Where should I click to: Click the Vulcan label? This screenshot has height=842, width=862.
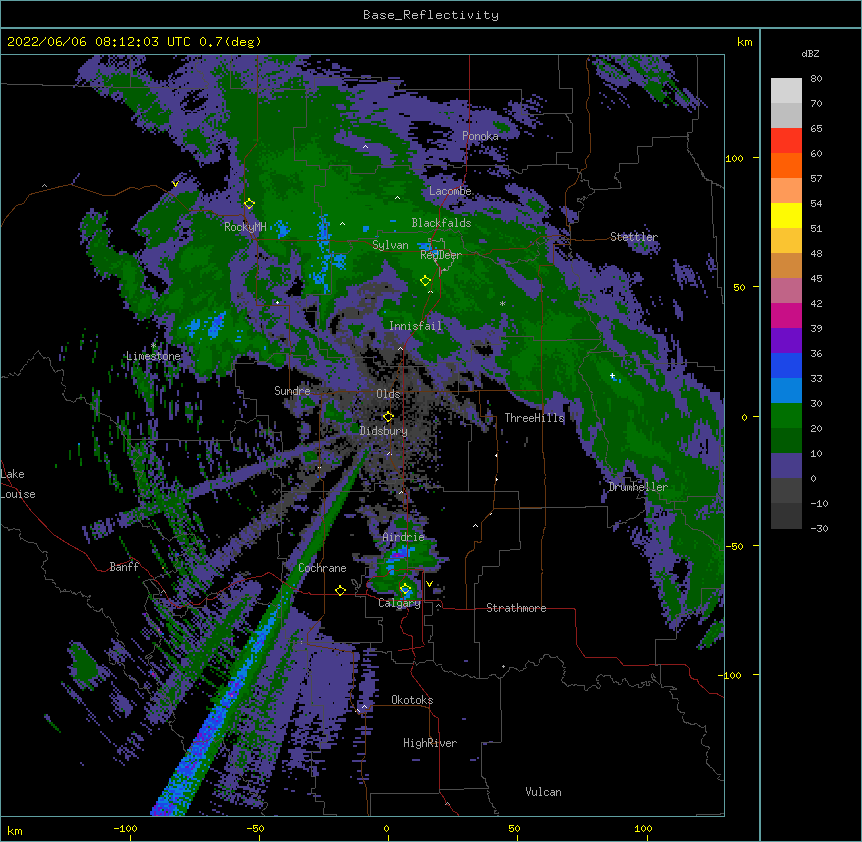click(x=543, y=792)
